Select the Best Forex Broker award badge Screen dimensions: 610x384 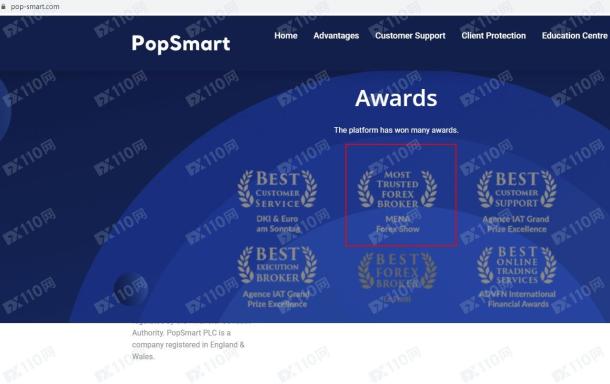point(397,270)
